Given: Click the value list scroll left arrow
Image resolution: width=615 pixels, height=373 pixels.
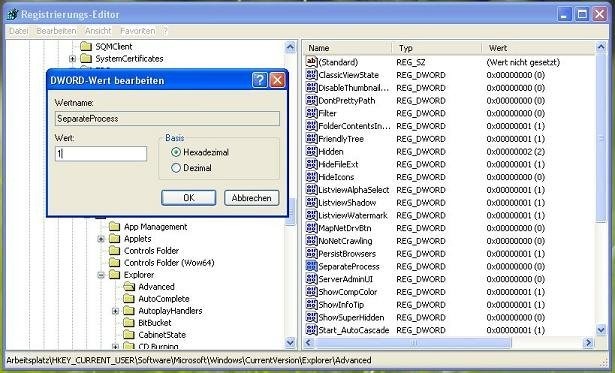Looking at the screenshot, I should pyautogui.click(x=309, y=343).
